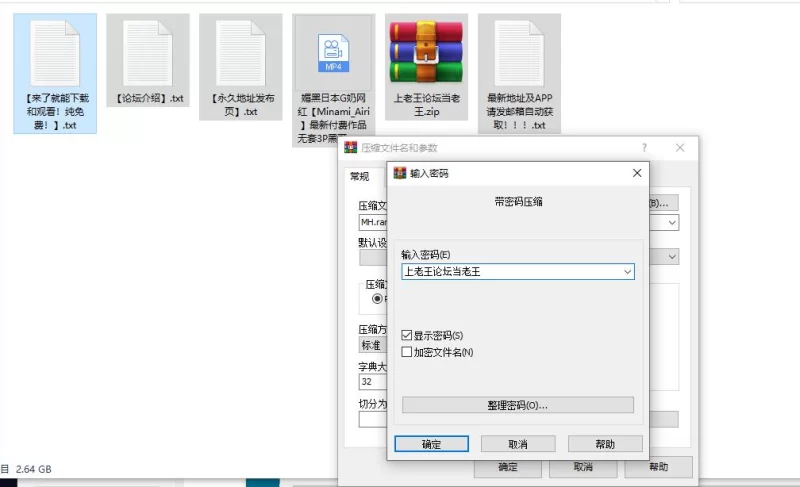Image resolution: width=800 pixels, height=487 pixels.
Task: Select the archive format radio button
Action: click(378, 298)
